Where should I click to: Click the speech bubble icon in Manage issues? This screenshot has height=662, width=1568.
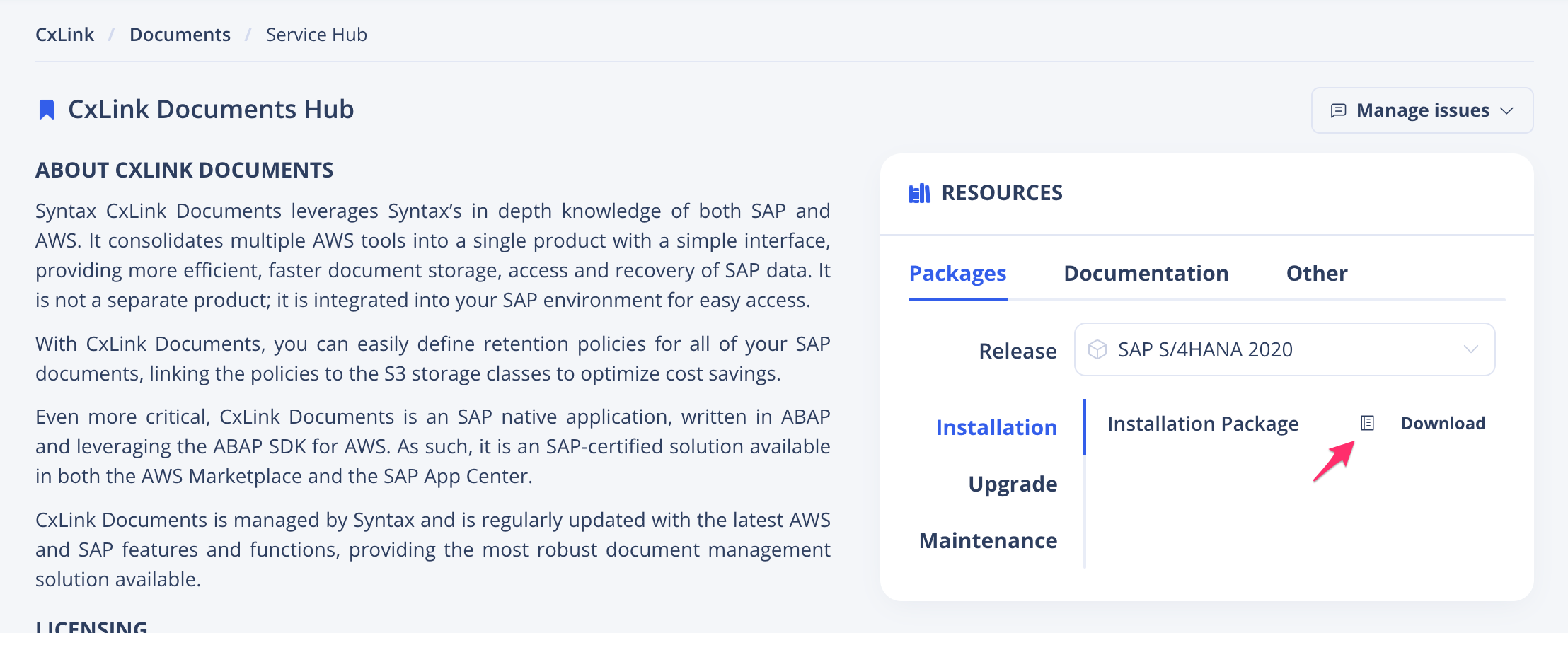1337,110
